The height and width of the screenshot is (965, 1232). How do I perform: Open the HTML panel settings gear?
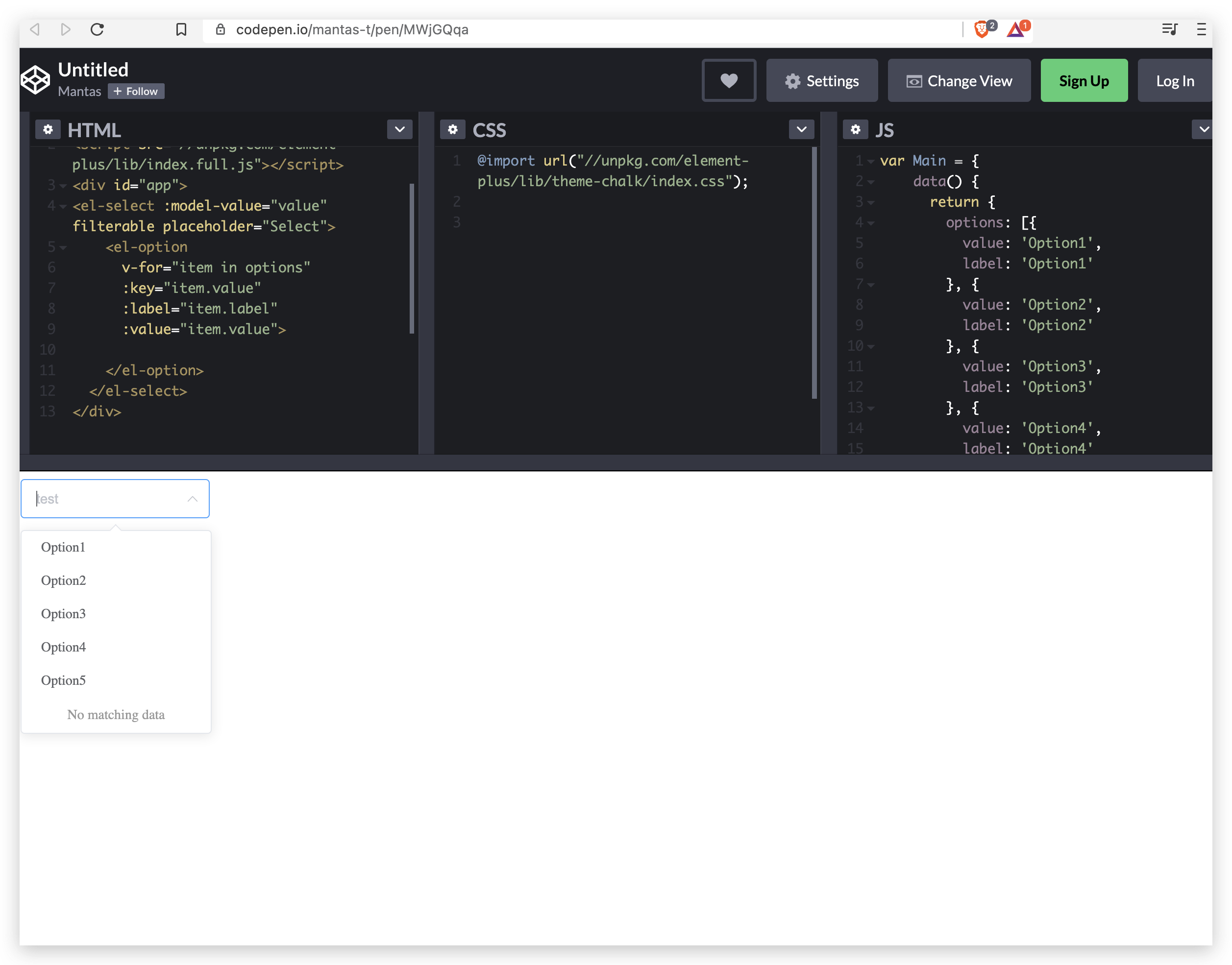click(48, 129)
